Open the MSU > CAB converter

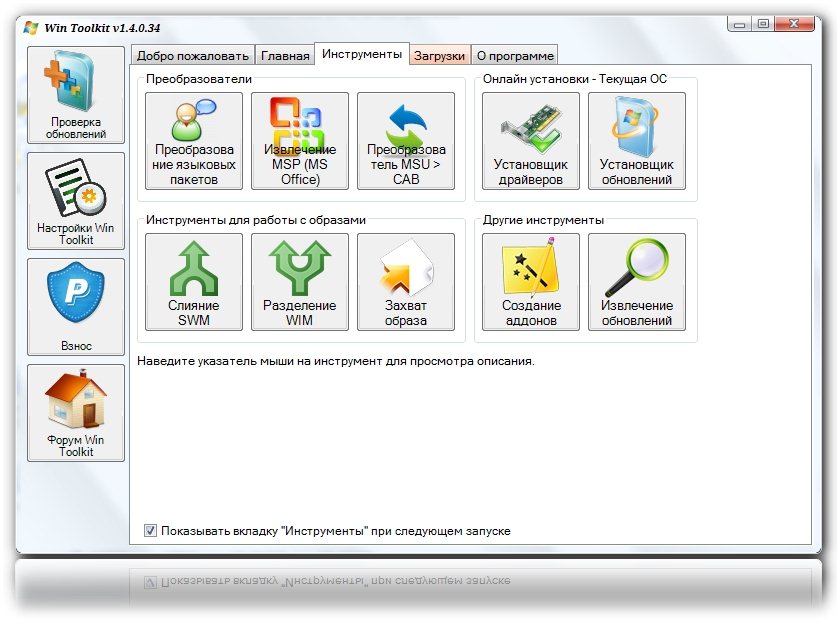tap(406, 141)
